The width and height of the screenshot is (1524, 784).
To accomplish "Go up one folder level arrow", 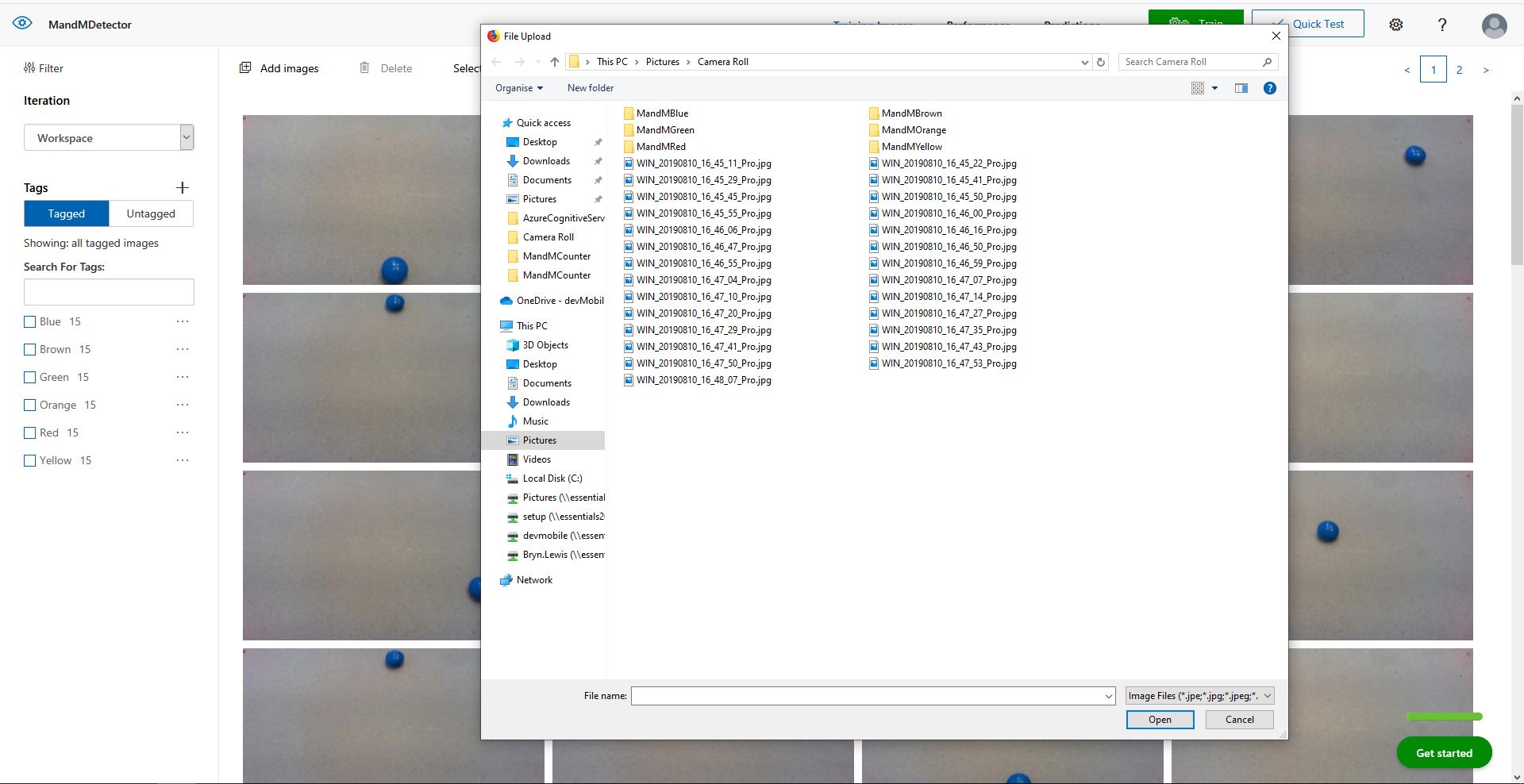I will click(x=554, y=62).
